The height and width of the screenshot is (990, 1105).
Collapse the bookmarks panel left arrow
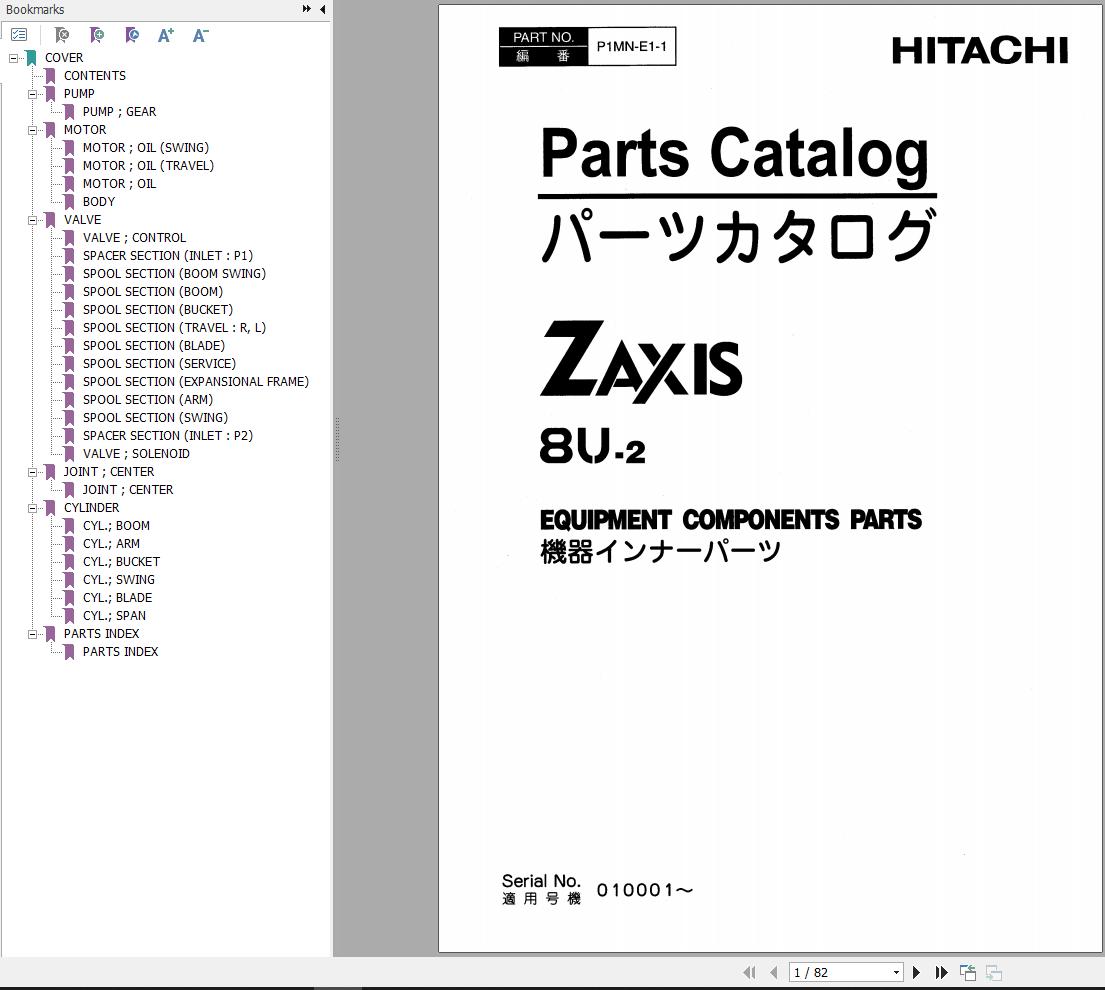322,9
